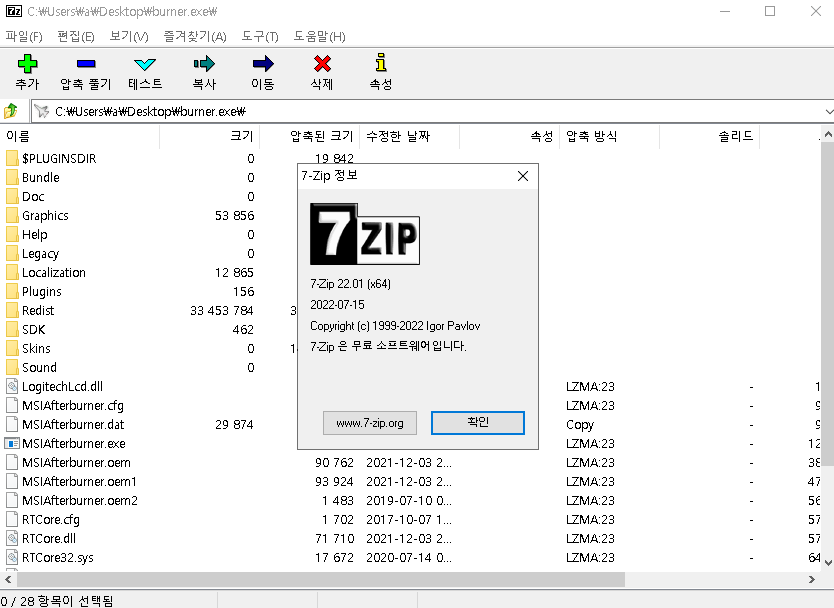
Task: Go up one folder level icon
Action: pyautogui.click(x=11, y=111)
